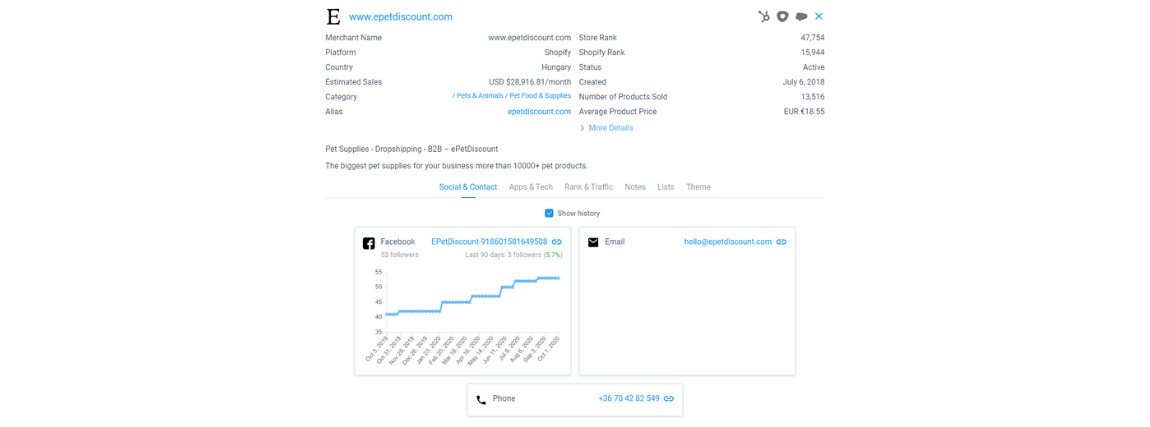The width and height of the screenshot is (1150, 427).
Task: Click the link icon beside the phone number
Action: (x=669, y=399)
